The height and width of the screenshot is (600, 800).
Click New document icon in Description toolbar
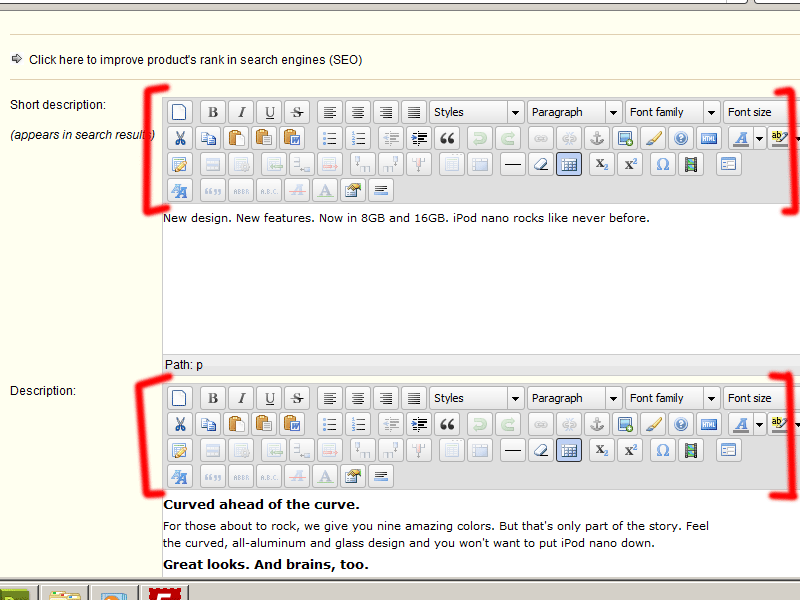[x=179, y=398]
